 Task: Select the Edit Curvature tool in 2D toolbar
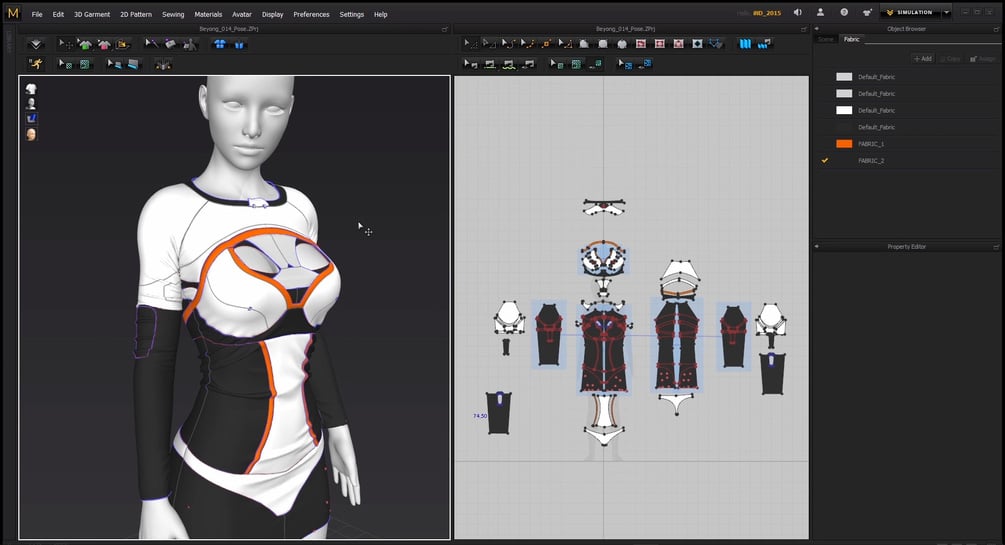point(509,44)
